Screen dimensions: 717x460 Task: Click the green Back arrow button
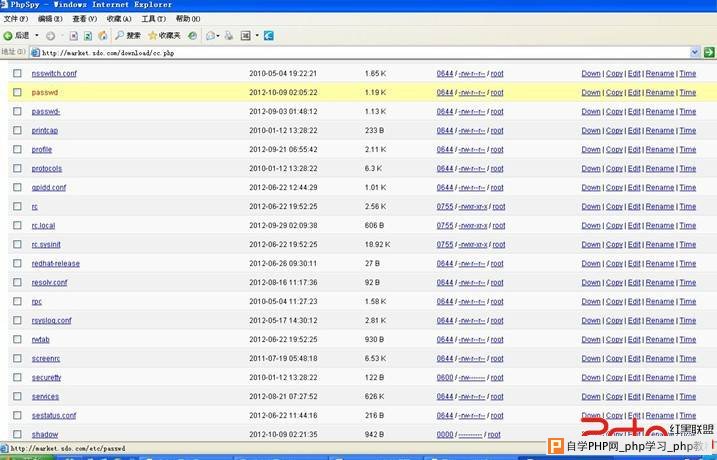8,36
